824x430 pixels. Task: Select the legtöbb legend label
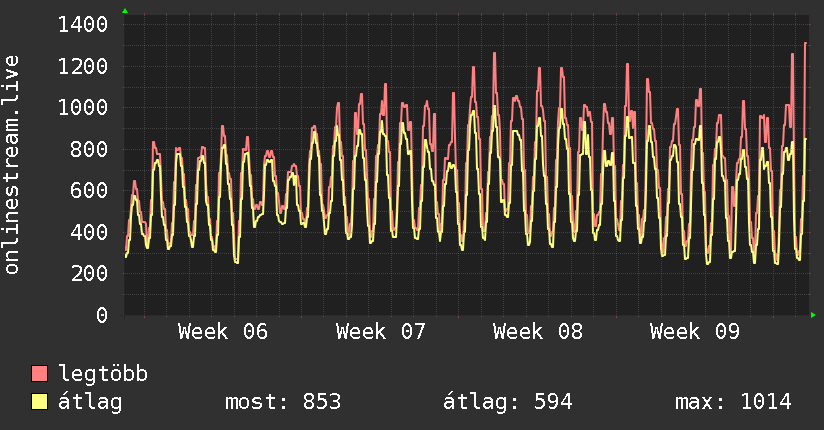pyautogui.click(x=103, y=375)
